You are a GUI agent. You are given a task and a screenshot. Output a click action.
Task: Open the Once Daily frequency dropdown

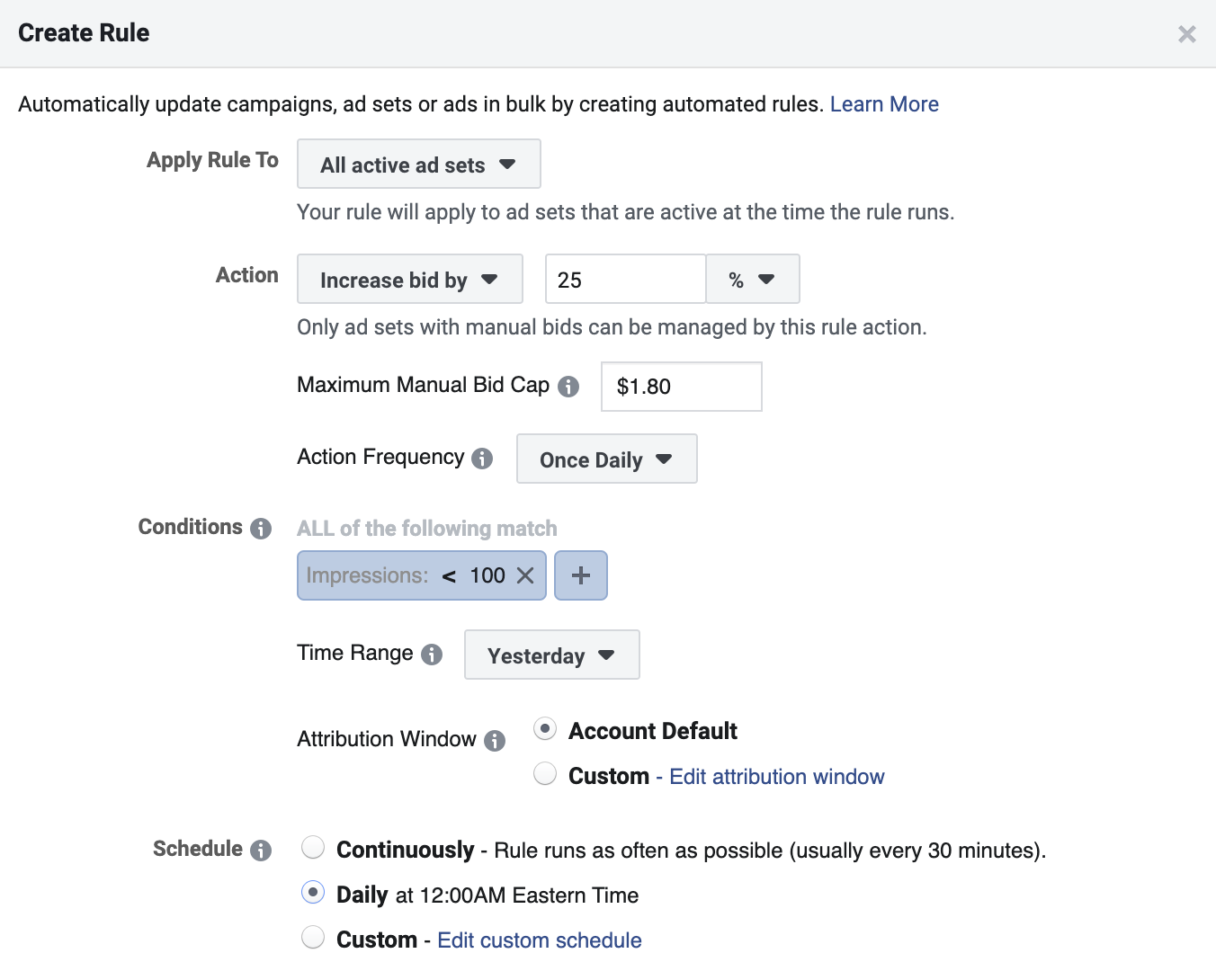606,459
